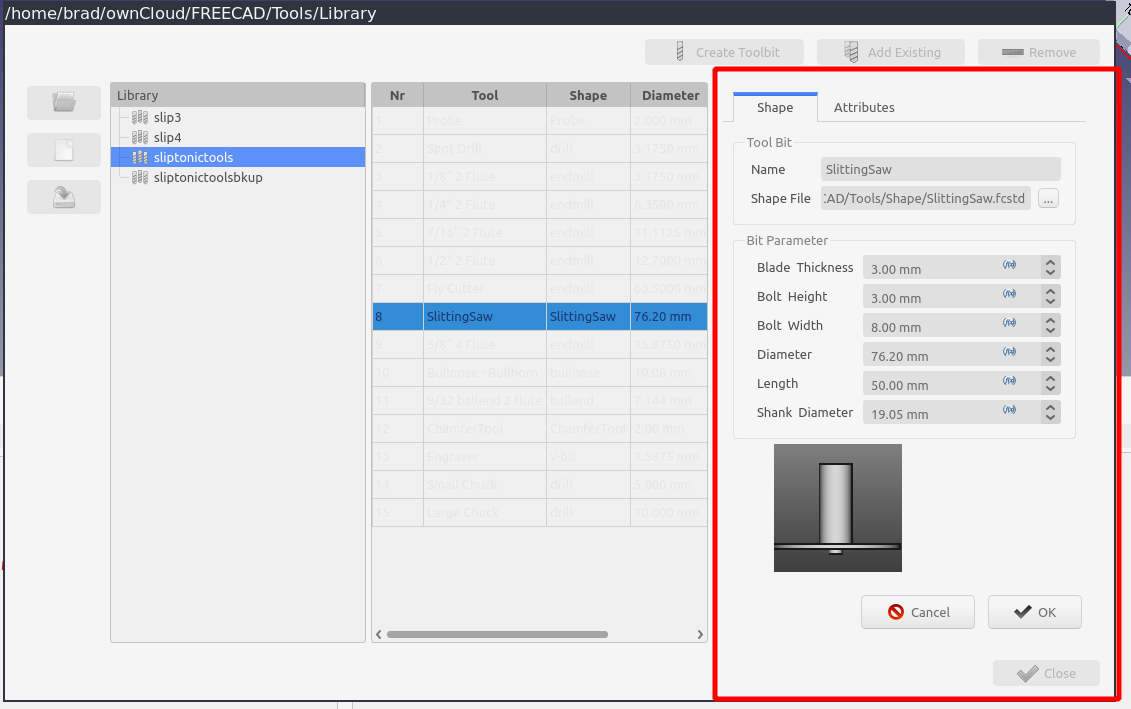
Task: Click expression icon for Blade Thickness
Action: [x=1009, y=266]
